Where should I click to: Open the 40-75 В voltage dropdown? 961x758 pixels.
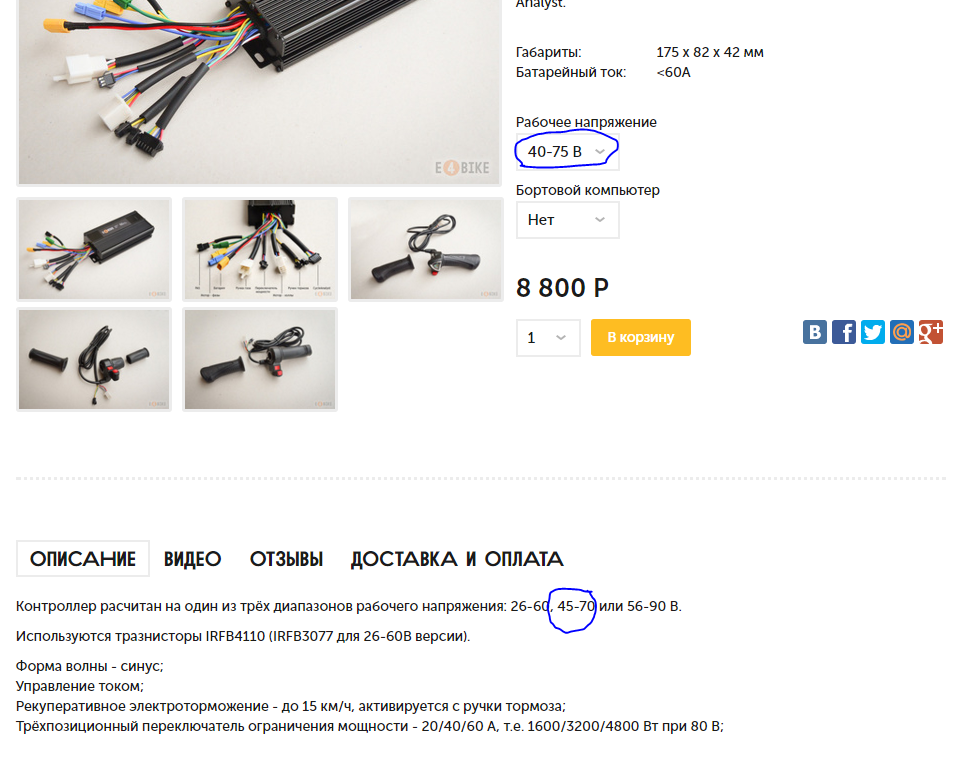pyautogui.click(x=568, y=151)
